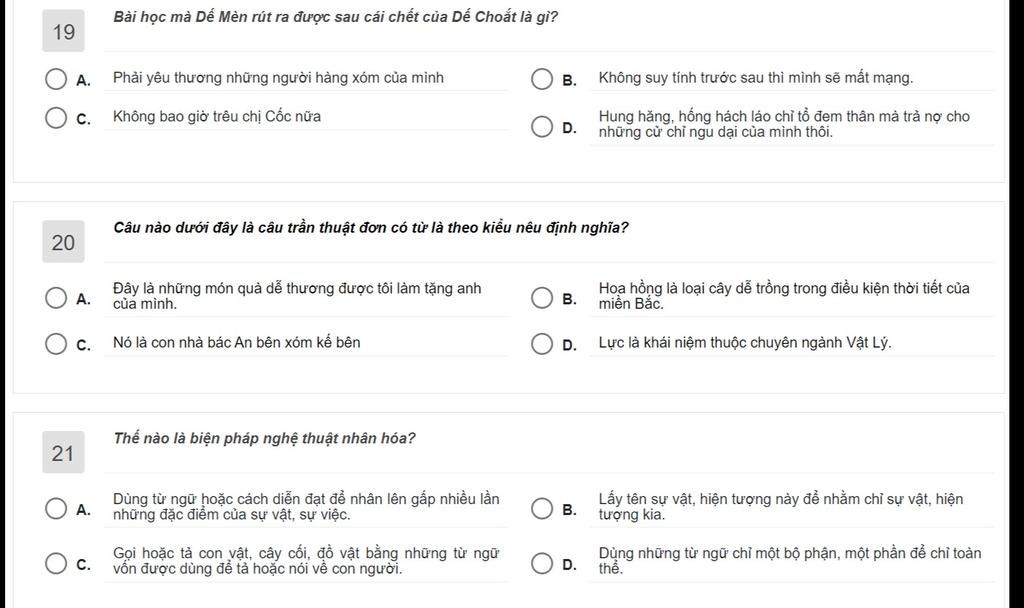This screenshot has height=608, width=1024.
Task: Select radio C 'Gọi hoặc tả con vật'
Action: 56,563
